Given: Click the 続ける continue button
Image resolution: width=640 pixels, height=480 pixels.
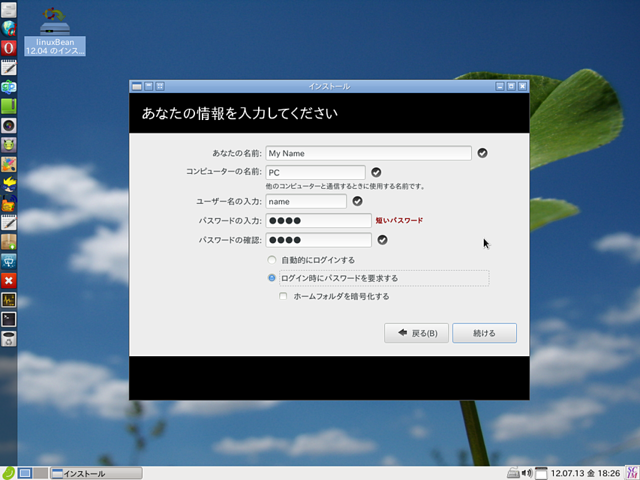Looking at the screenshot, I should 484,333.
